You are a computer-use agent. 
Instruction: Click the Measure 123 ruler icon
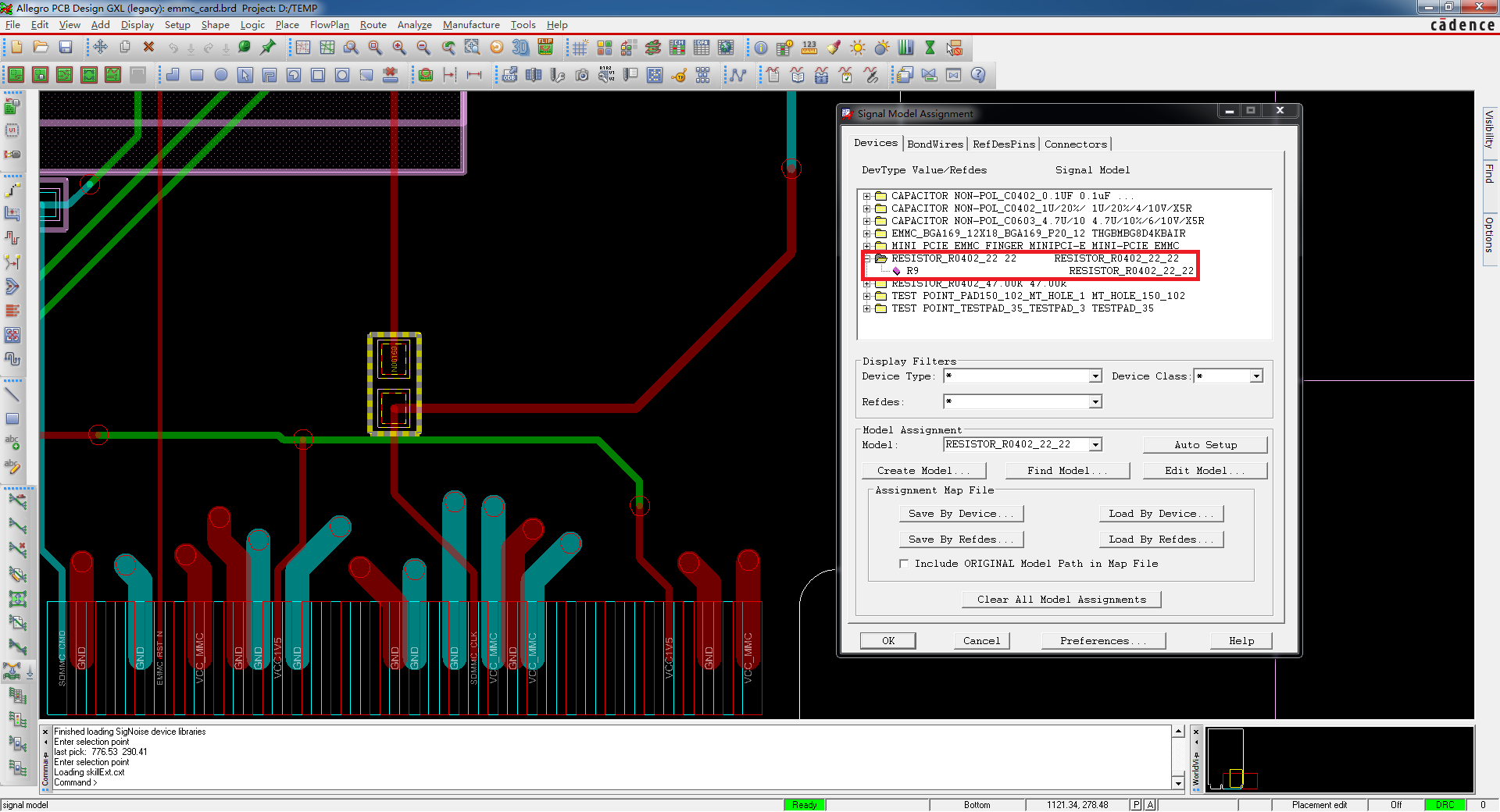pyautogui.click(x=809, y=48)
